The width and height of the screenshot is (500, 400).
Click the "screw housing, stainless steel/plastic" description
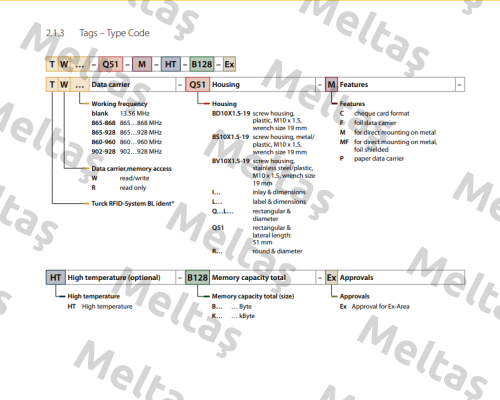tap(284, 172)
